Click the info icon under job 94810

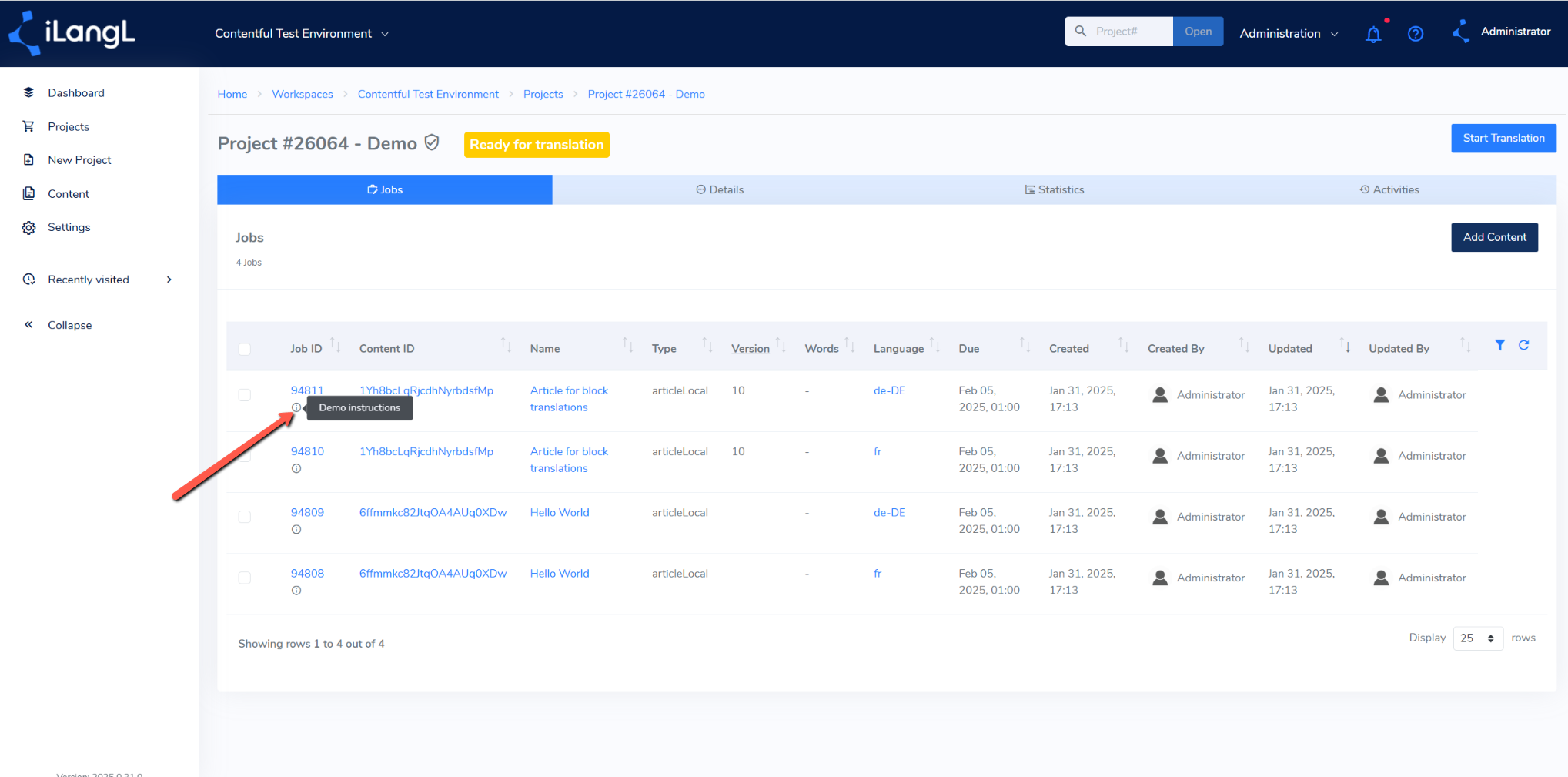(x=296, y=468)
